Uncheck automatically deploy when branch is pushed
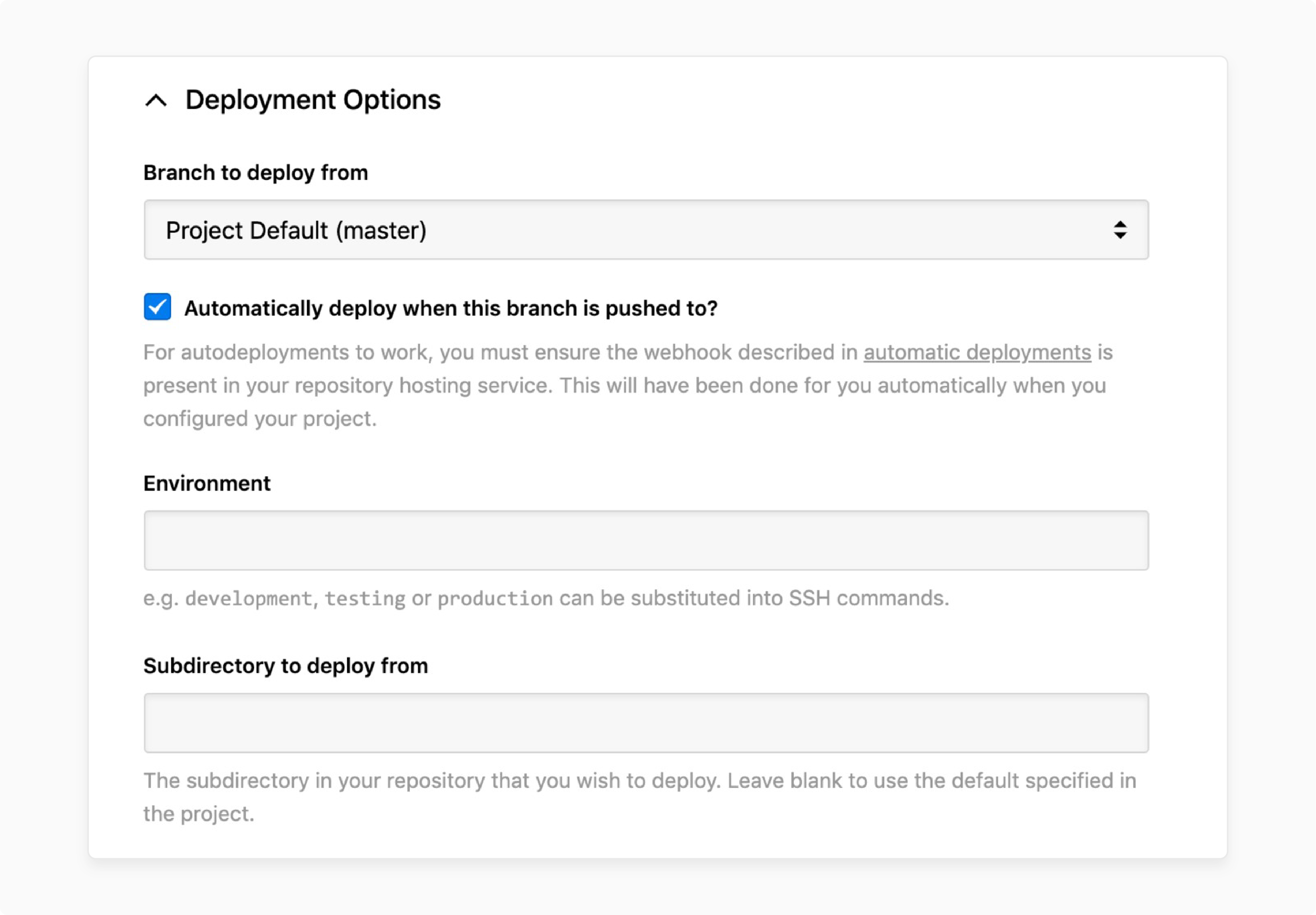This screenshot has width=1316, height=915. (x=157, y=307)
